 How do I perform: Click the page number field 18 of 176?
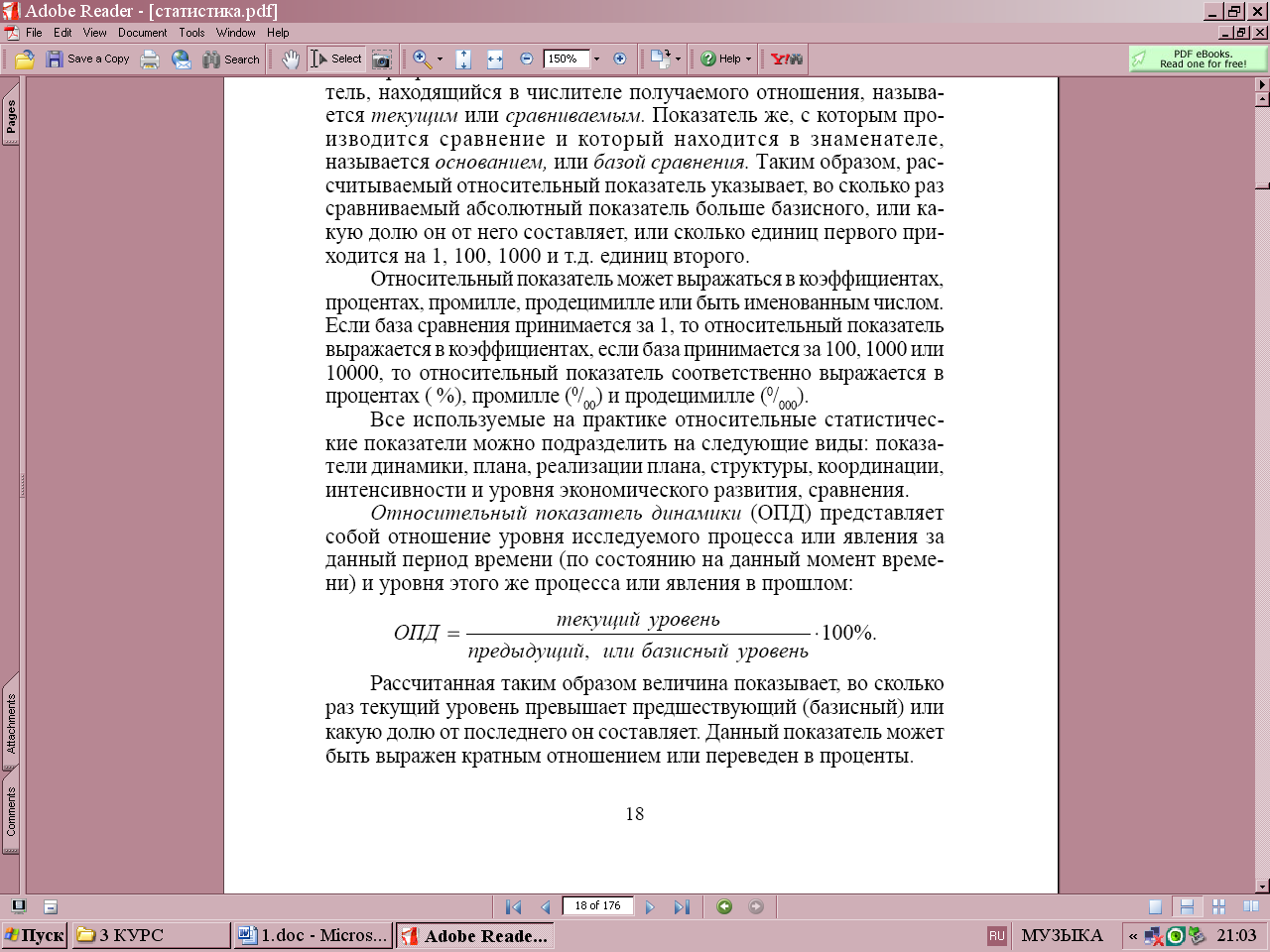click(x=597, y=906)
